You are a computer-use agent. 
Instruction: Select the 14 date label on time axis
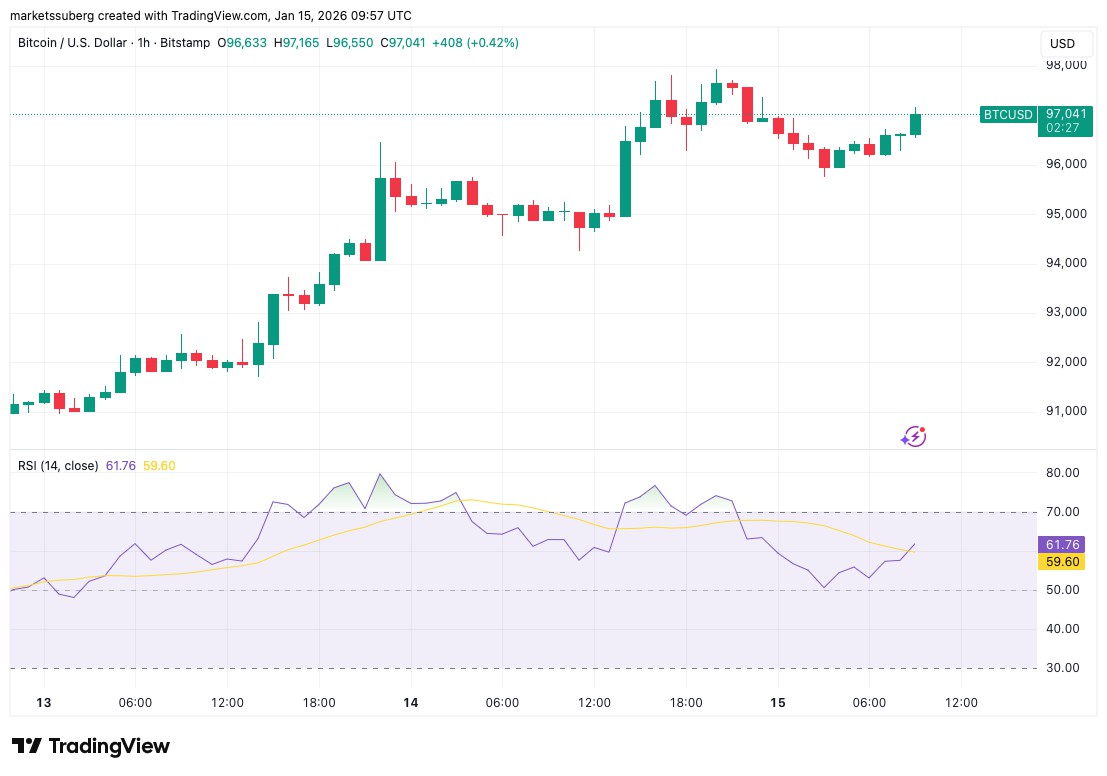point(410,703)
